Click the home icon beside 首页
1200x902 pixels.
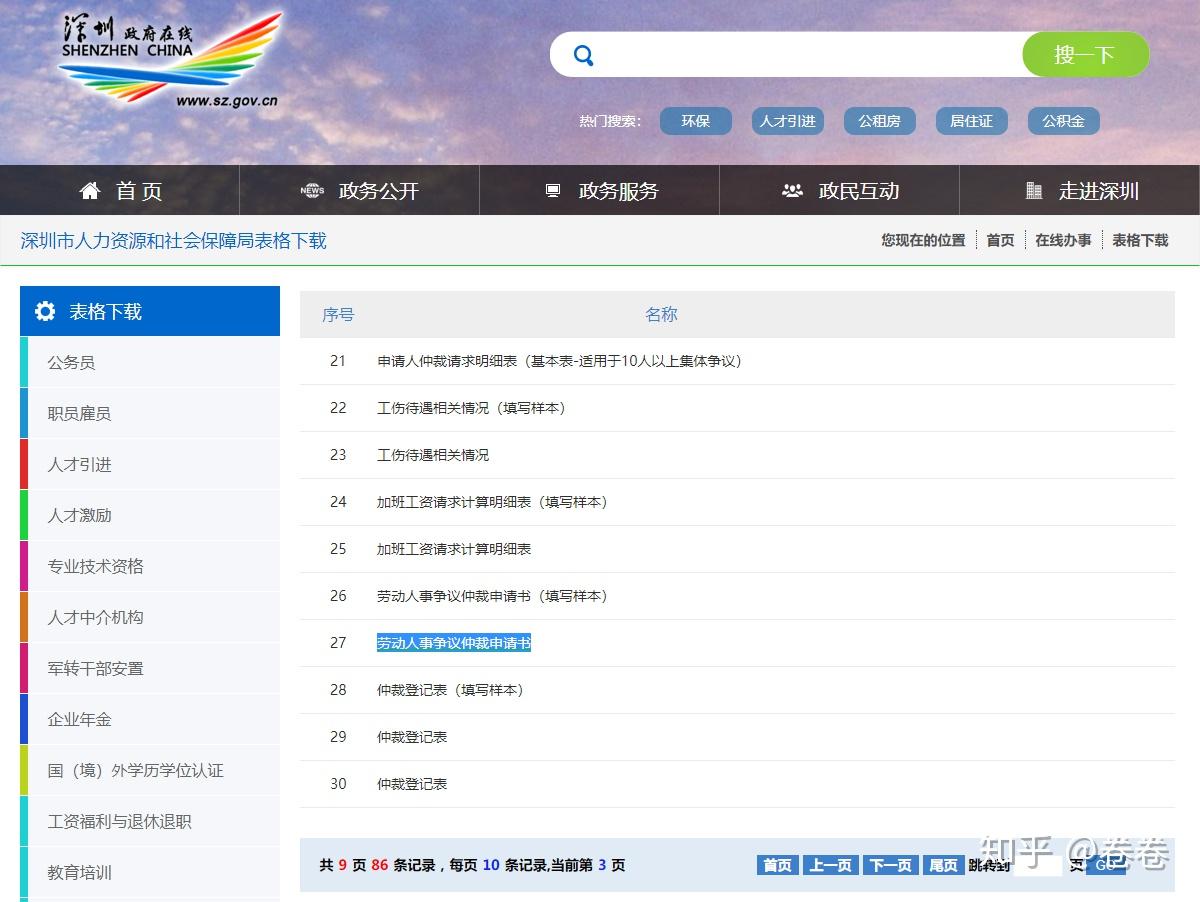pyautogui.click(x=90, y=190)
